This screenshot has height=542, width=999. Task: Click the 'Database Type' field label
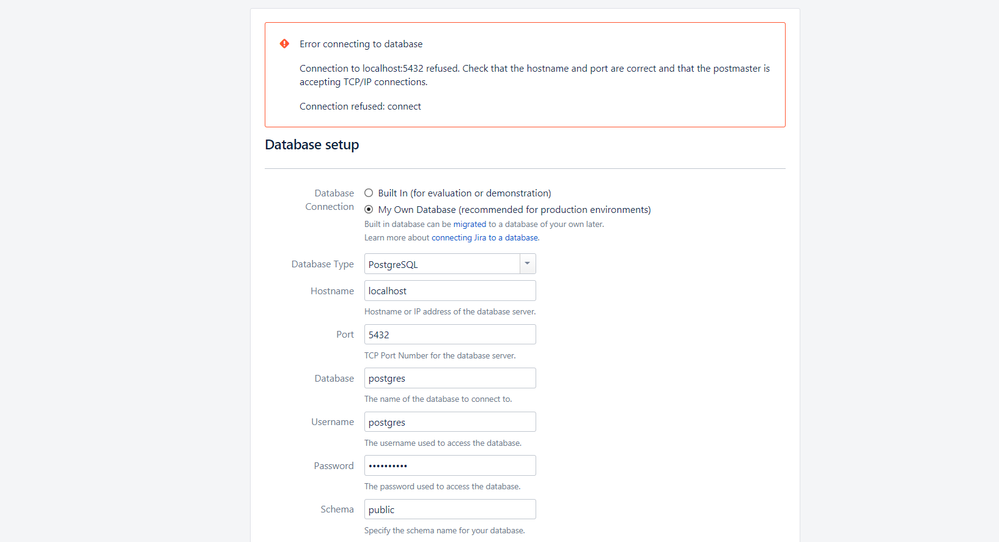click(322, 264)
